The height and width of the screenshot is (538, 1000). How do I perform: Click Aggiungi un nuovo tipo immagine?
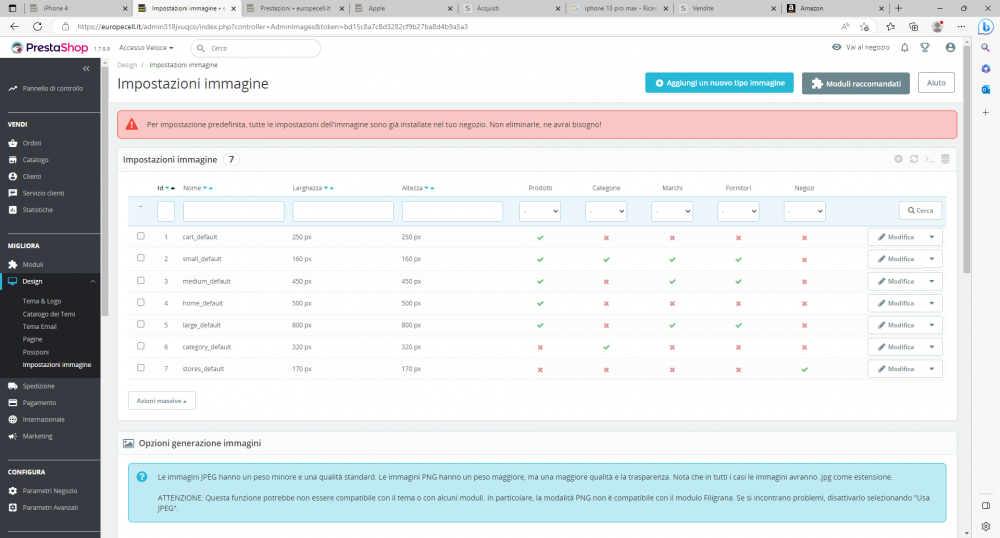click(x=719, y=83)
